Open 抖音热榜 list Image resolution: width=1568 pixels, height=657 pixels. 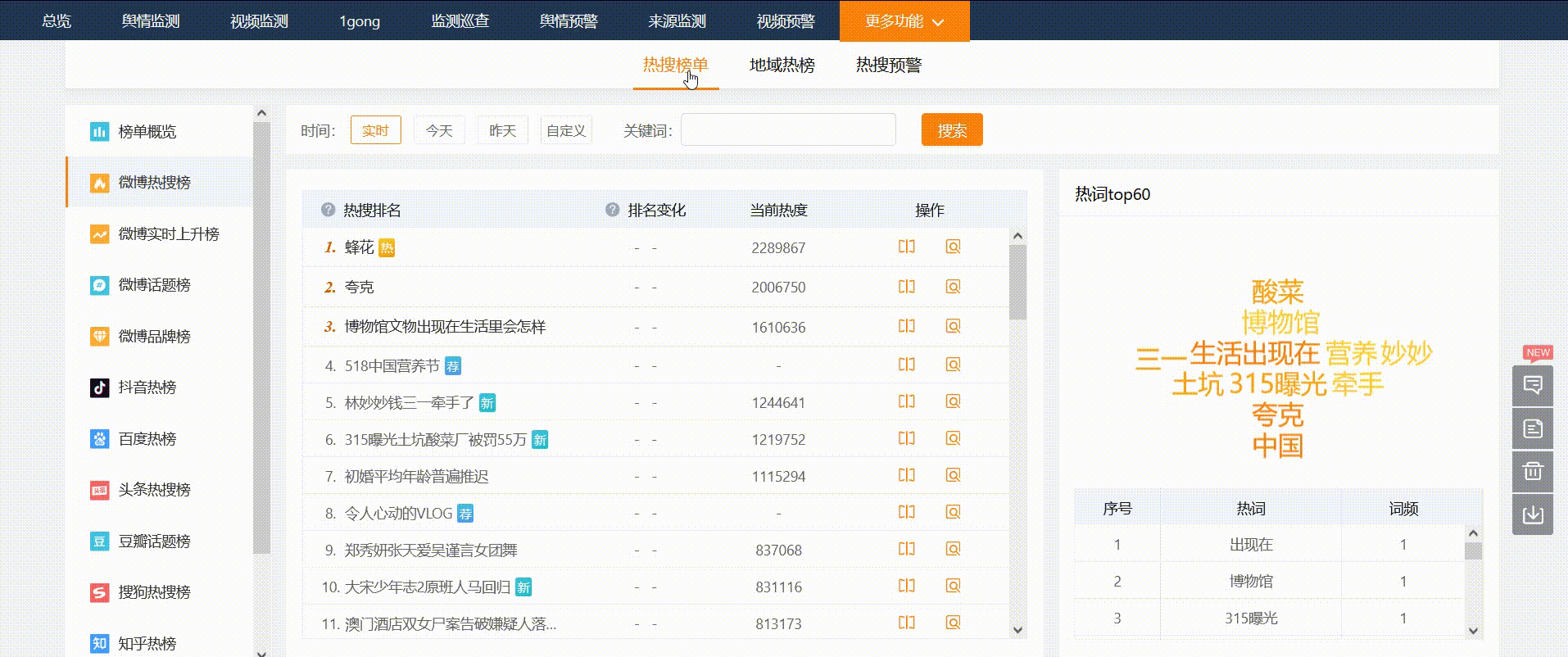coord(147,387)
